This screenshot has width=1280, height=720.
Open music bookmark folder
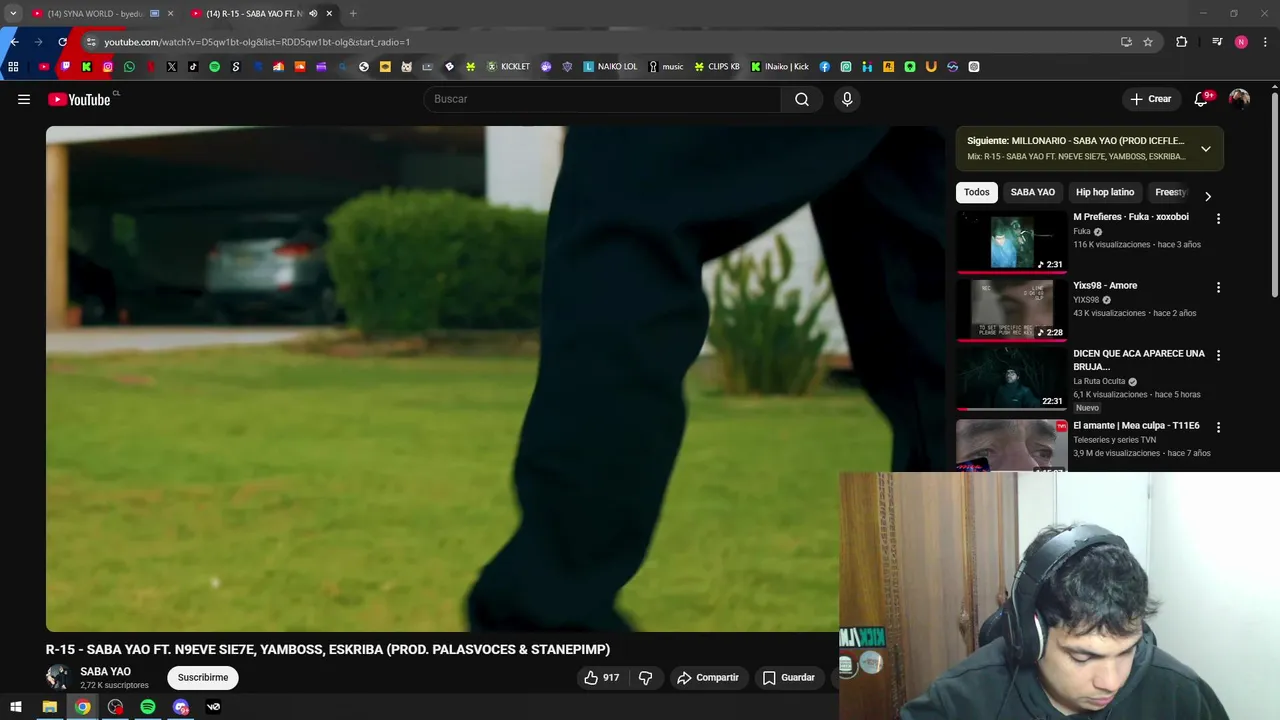665,67
